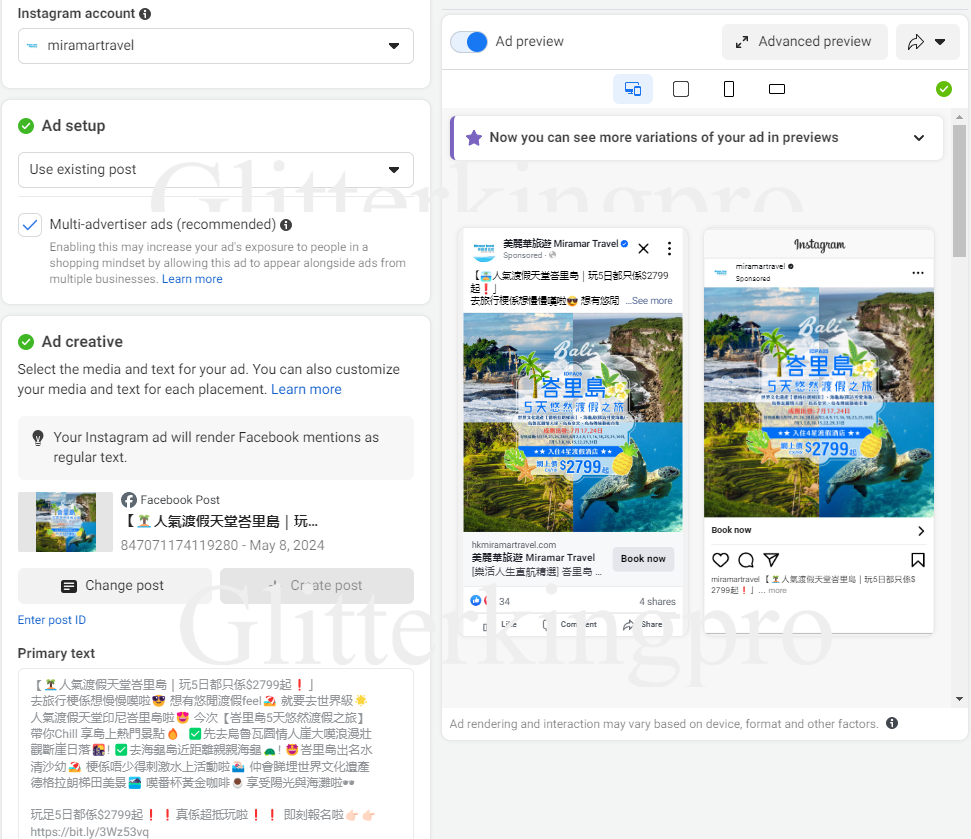The height and width of the screenshot is (839, 971).
Task: Click the Book now arrow in Instagram preview
Action: tap(921, 531)
